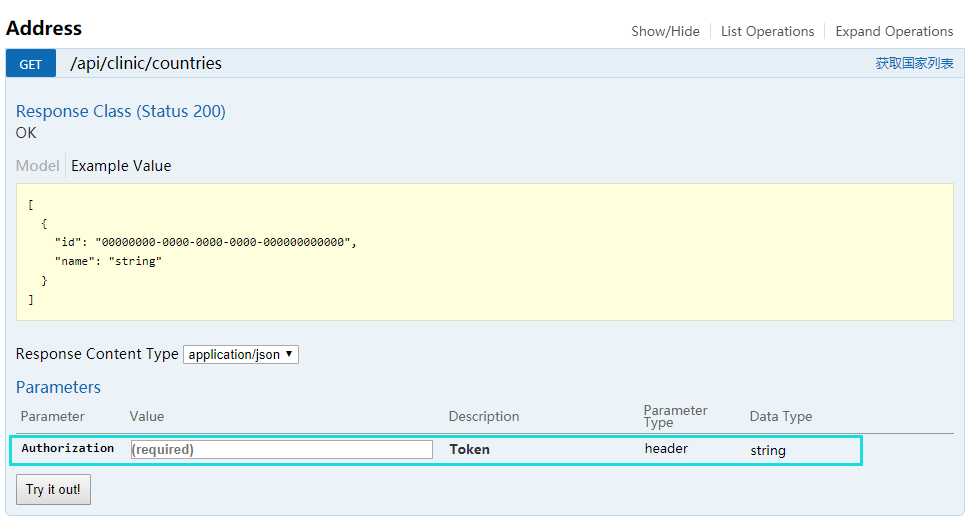Viewport: 980px width, 530px height.
Task: Open the Response Content Type dropdown
Action: (x=241, y=354)
